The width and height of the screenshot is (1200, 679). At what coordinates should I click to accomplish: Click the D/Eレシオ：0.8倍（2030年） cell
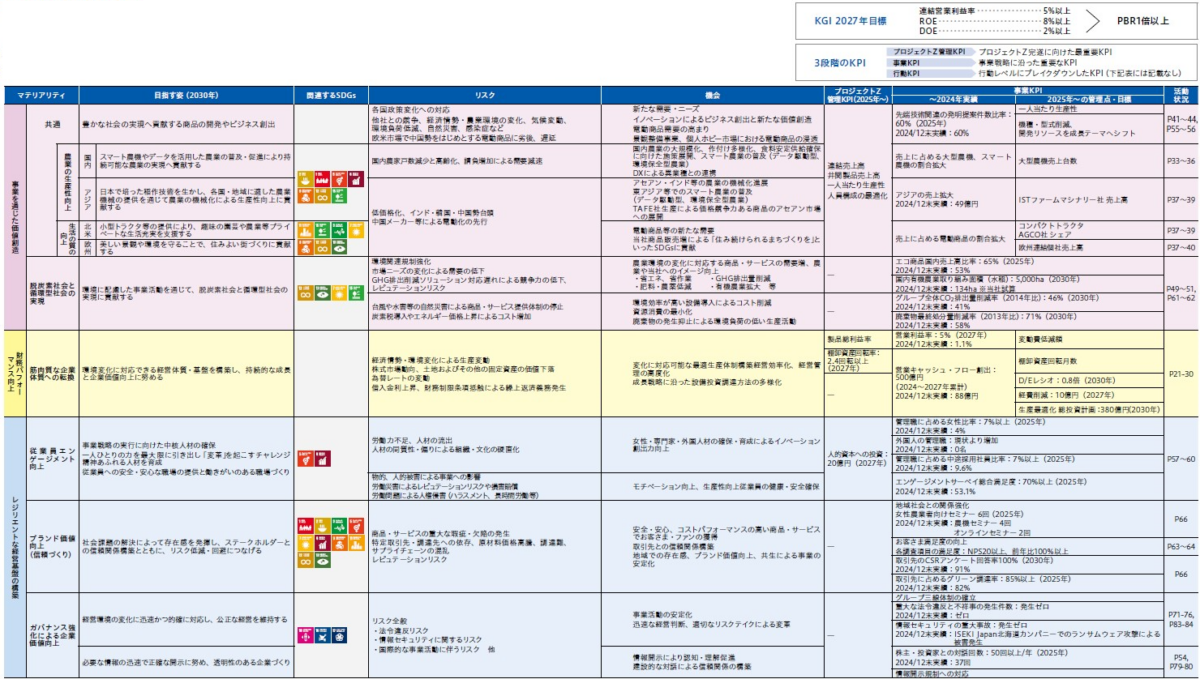pos(1089,380)
